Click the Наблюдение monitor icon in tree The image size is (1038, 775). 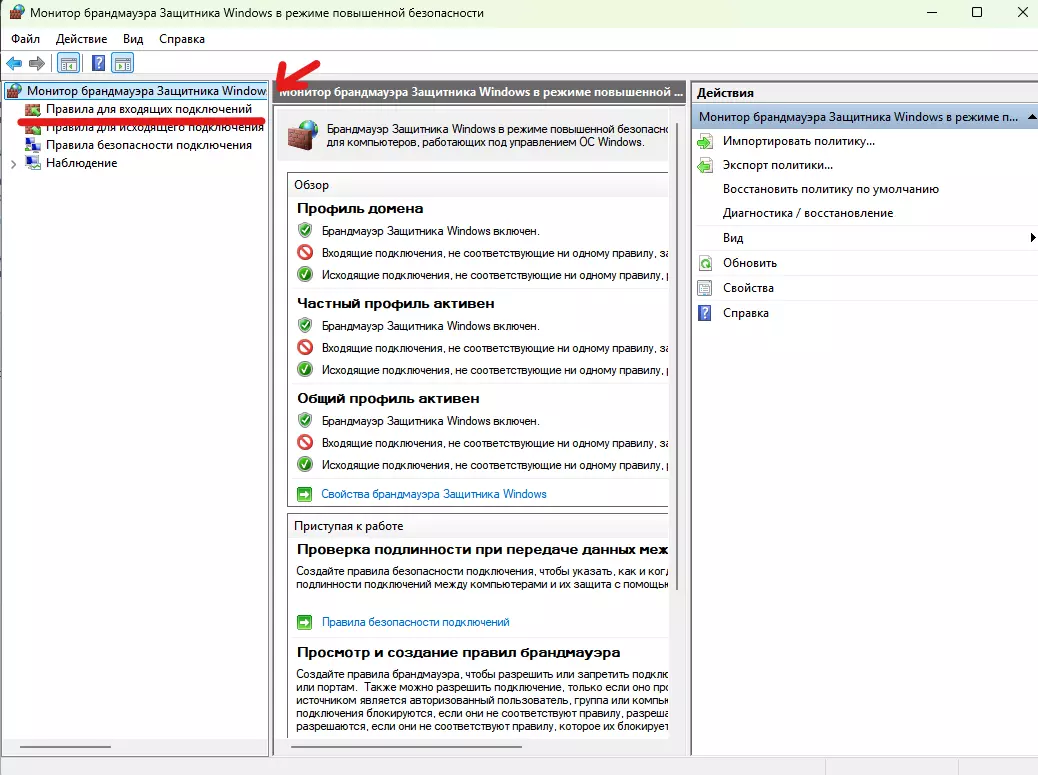32,163
